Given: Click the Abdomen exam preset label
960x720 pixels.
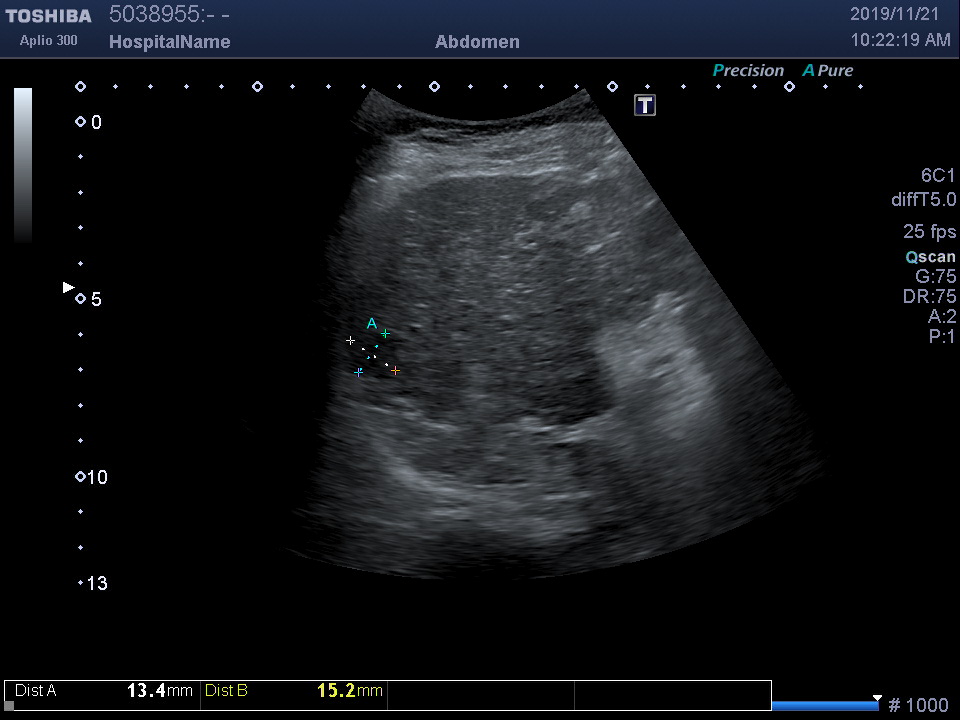Looking at the screenshot, I should [477, 42].
